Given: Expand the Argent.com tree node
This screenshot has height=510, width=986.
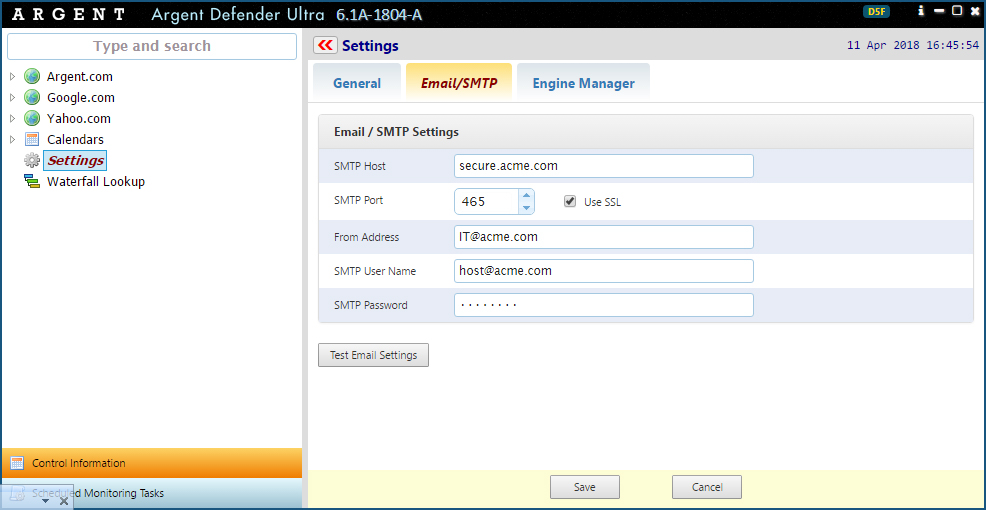Looking at the screenshot, I should point(12,77).
